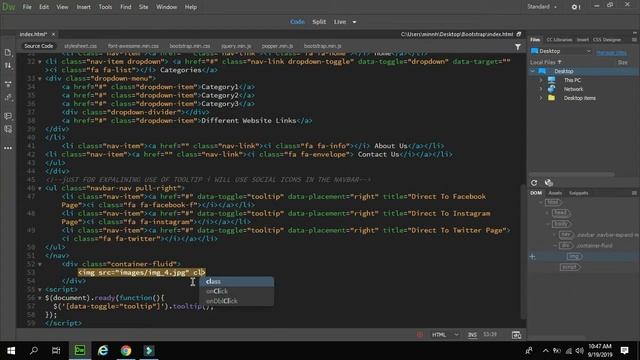Toggle the INS insert mode indicator

pyautogui.click(x=472, y=335)
